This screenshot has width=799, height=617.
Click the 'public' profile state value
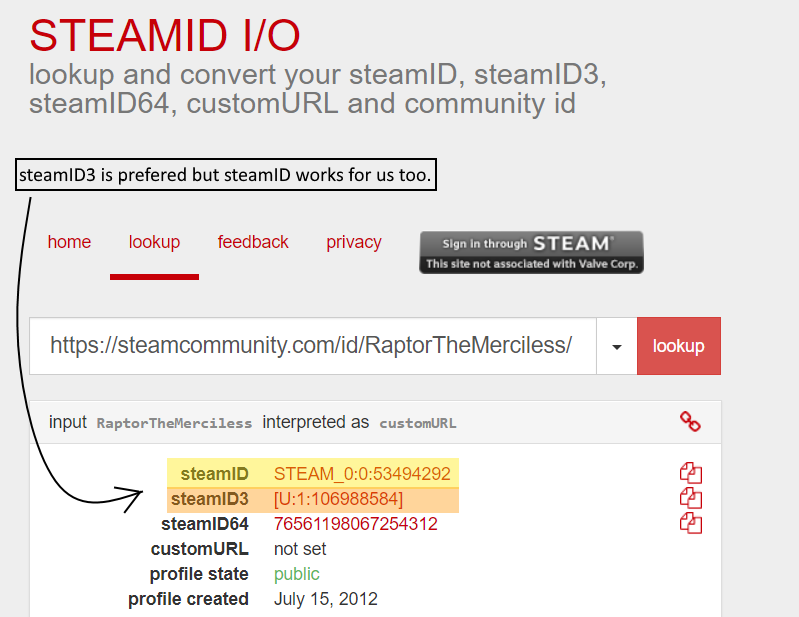point(297,574)
